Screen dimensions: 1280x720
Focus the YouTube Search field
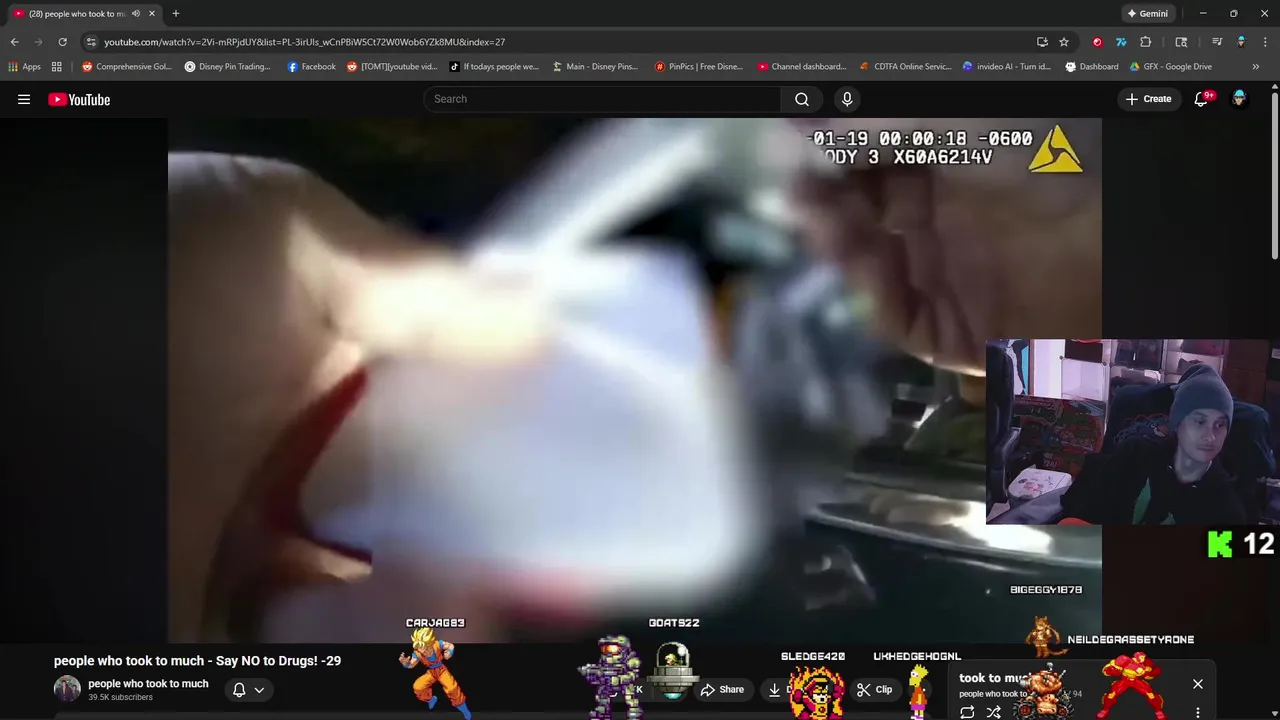click(602, 99)
